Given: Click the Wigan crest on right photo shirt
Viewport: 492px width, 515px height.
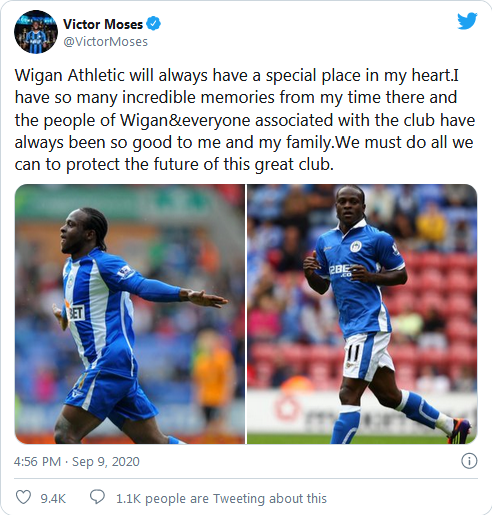Looking at the screenshot, I should pos(356,247).
